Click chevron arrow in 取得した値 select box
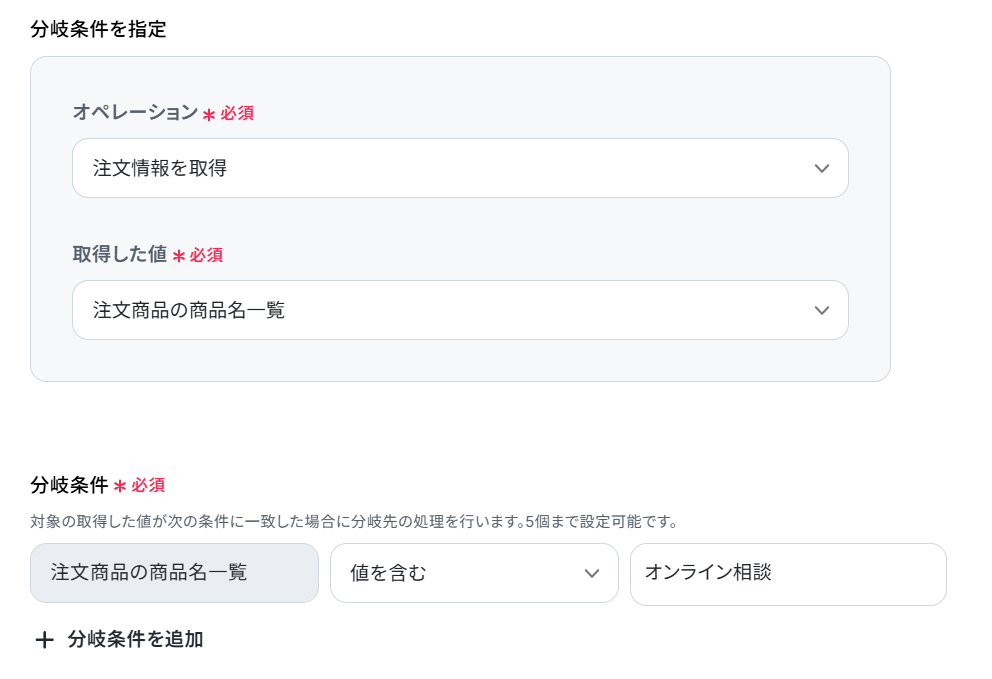Screen dimensions: 992x679 pyautogui.click(x=821, y=310)
